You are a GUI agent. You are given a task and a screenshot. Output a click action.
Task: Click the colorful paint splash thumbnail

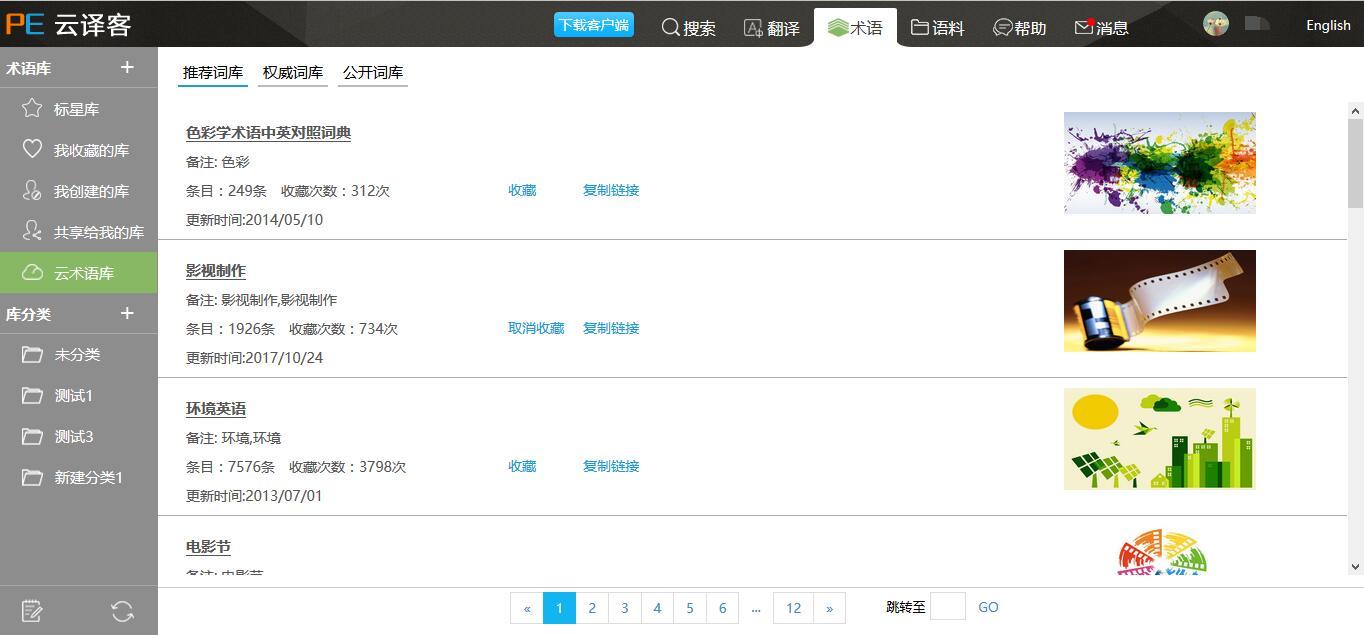(1160, 163)
